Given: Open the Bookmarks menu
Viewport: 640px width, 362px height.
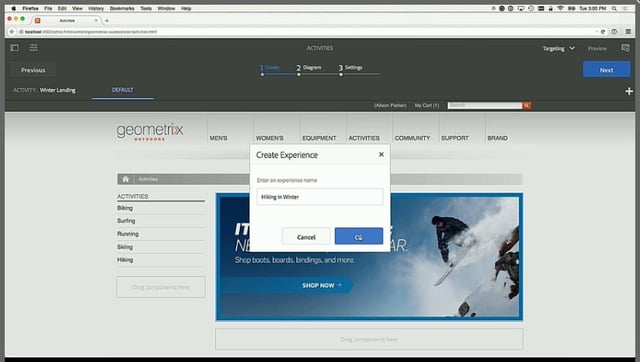Looking at the screenshot, I should point(122,8).
